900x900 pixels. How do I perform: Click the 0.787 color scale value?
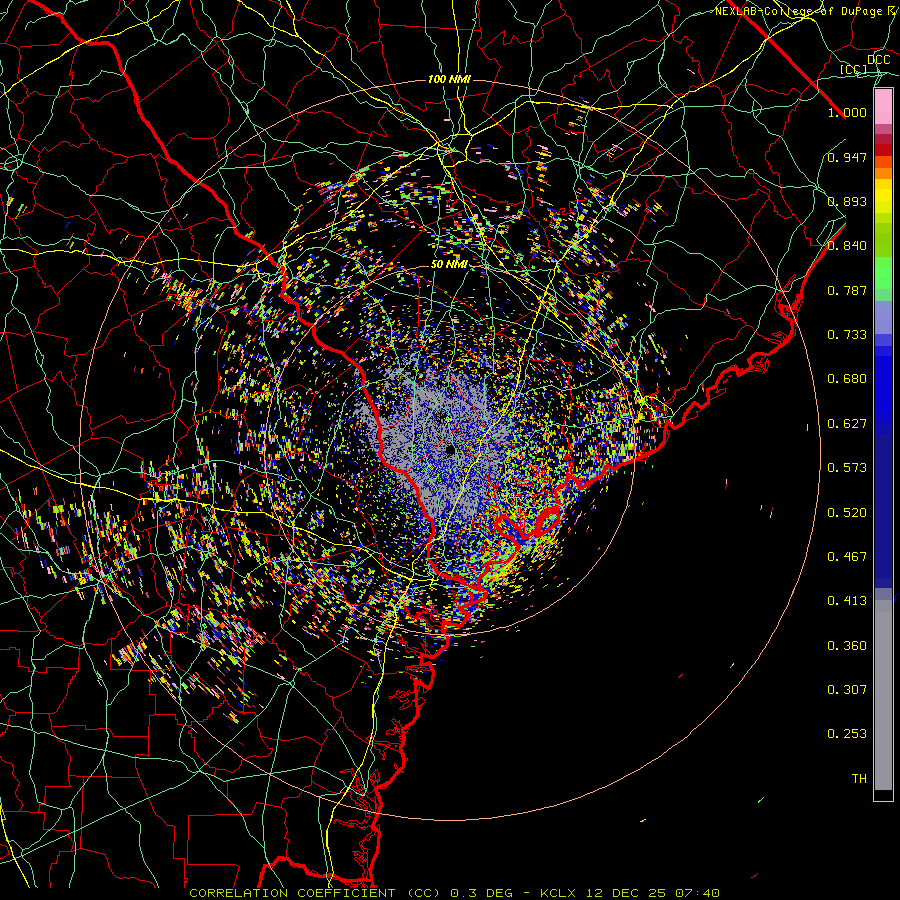847,290
